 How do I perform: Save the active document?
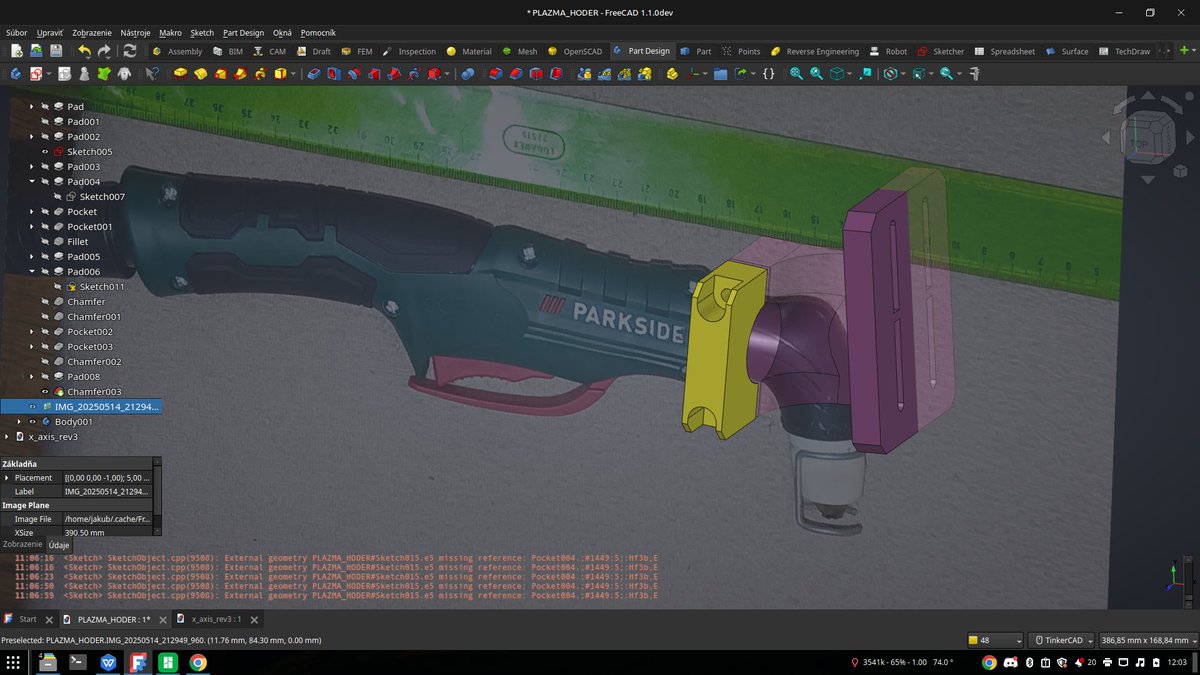coord(56,51)
